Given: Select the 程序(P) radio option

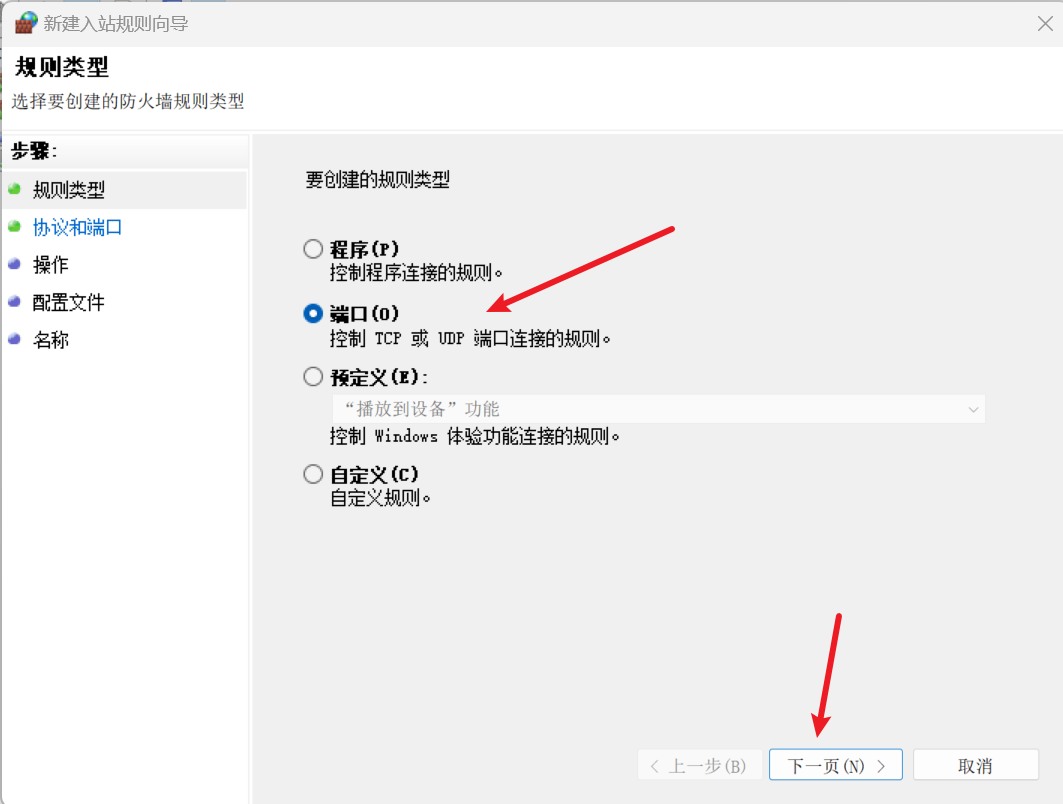Looking at the screenshot, I should click(x=313, y=249).
